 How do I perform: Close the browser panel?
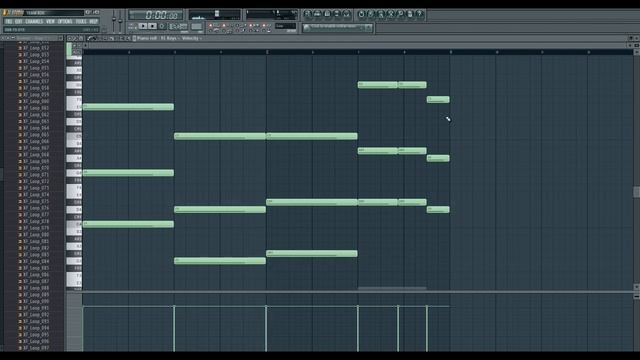pos(60,38)
